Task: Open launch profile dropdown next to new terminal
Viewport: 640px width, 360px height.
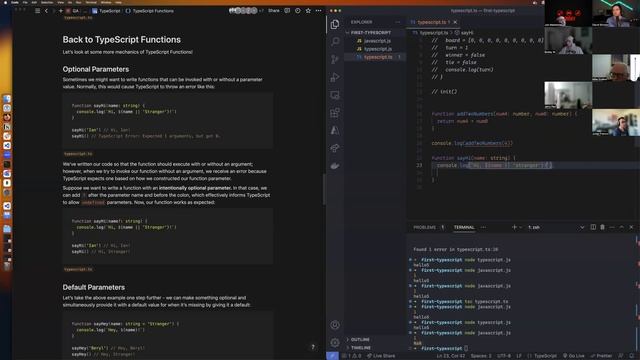Action: coord(520,227)
